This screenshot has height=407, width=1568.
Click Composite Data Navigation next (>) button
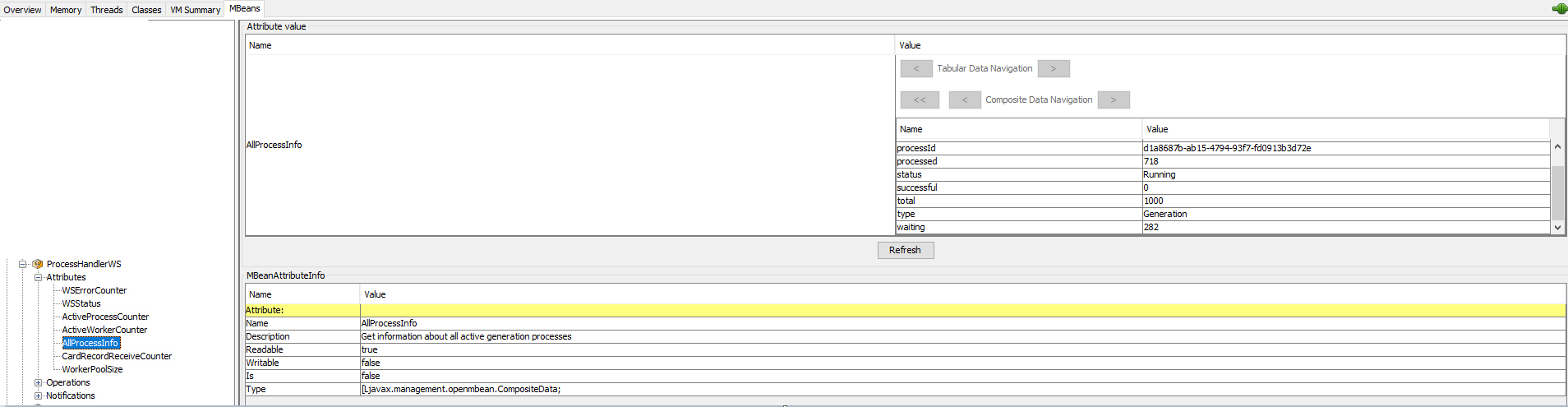pos(1114,99)
